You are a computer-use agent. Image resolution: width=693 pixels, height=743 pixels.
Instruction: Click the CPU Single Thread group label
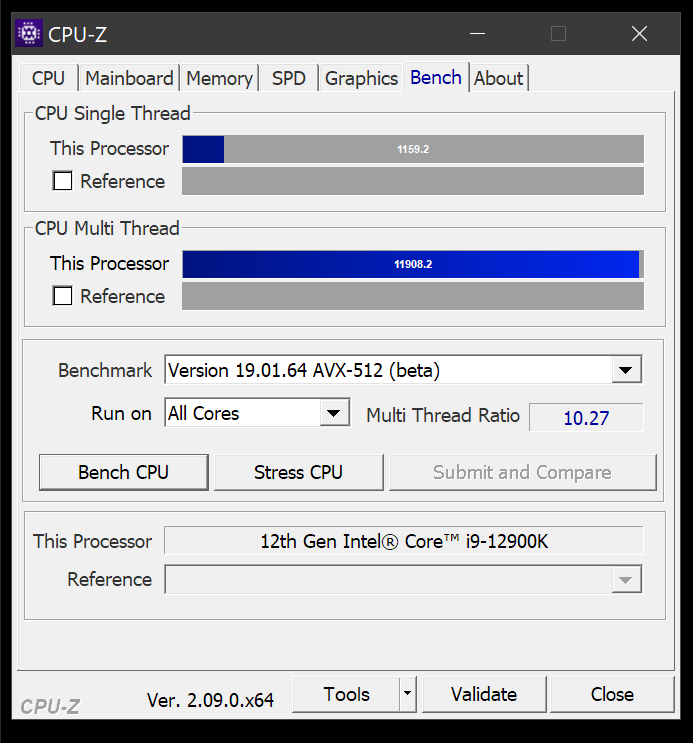pyautogui.click(x=112, y=114)
